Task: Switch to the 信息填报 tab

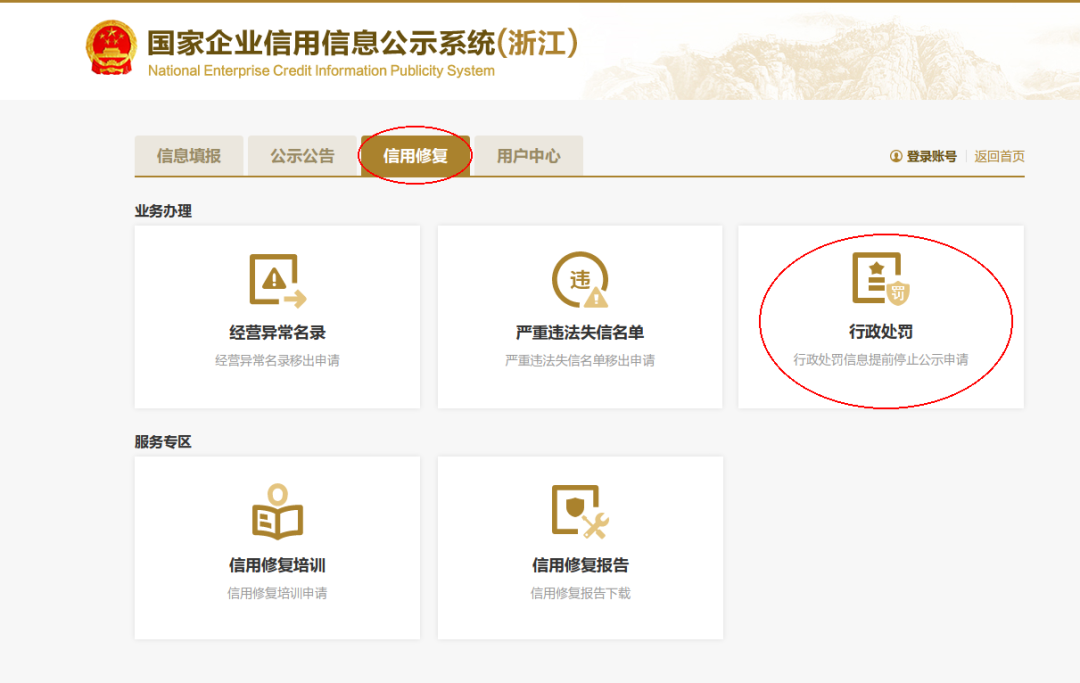Action: click(x=189, y=156)
